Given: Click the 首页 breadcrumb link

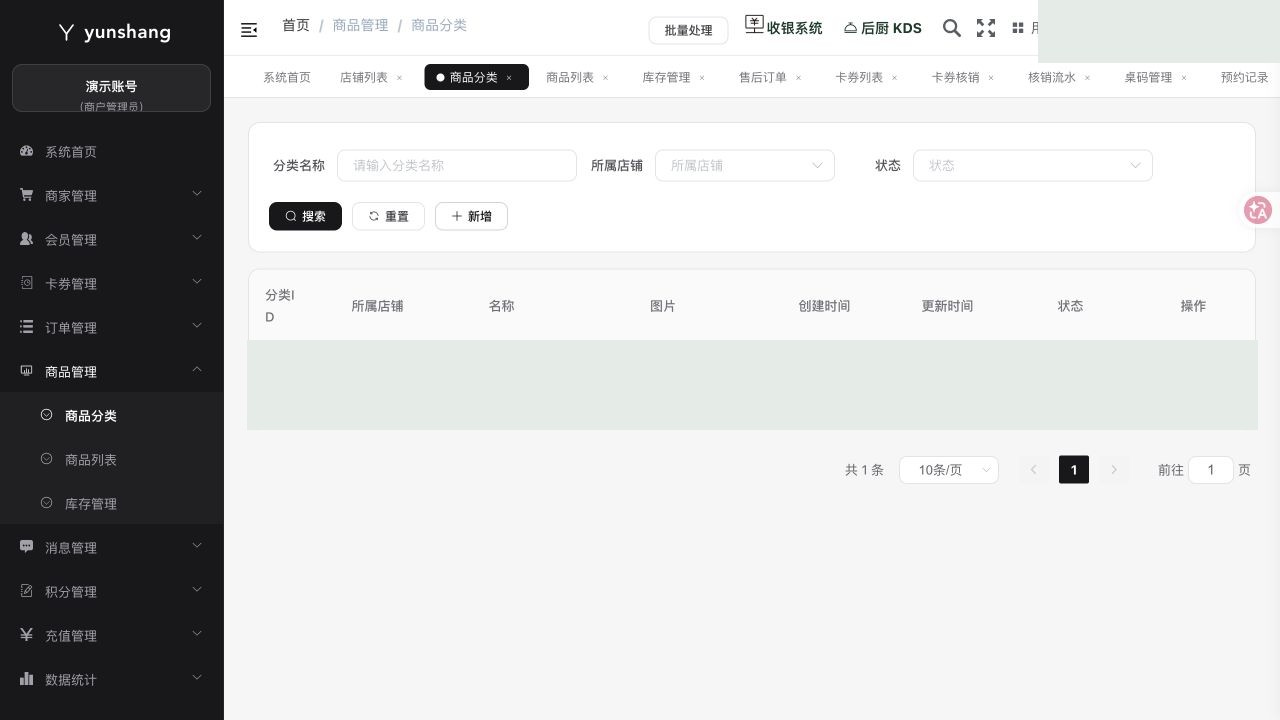Looking at the screenshot, I should [x=296, y=25].
